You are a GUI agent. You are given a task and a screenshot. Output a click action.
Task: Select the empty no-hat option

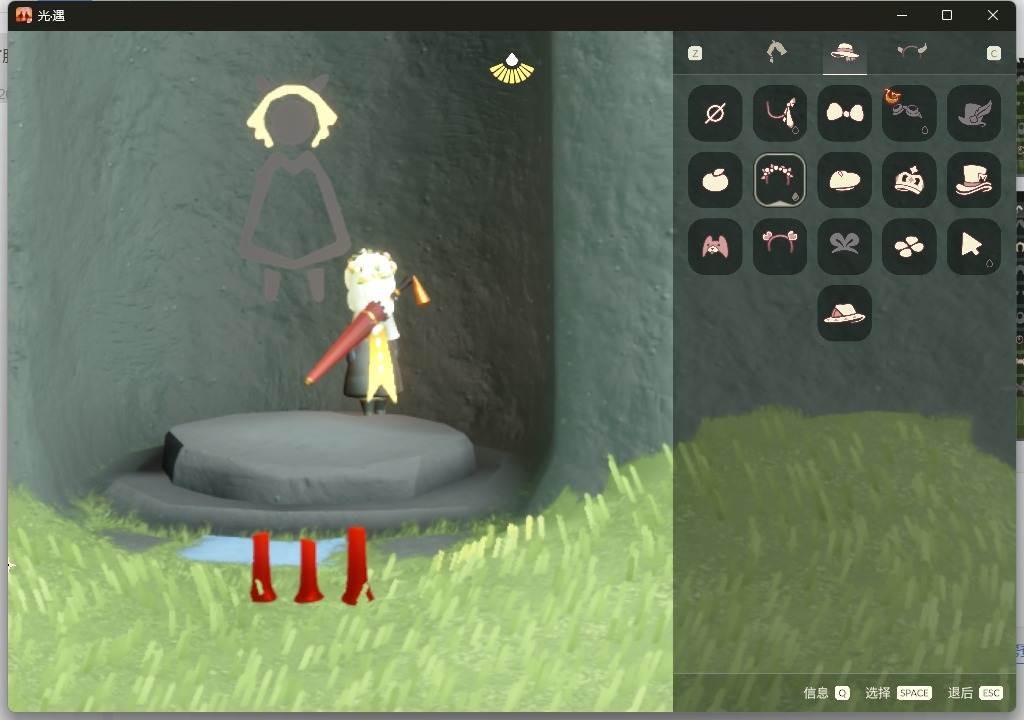(714, 113)
